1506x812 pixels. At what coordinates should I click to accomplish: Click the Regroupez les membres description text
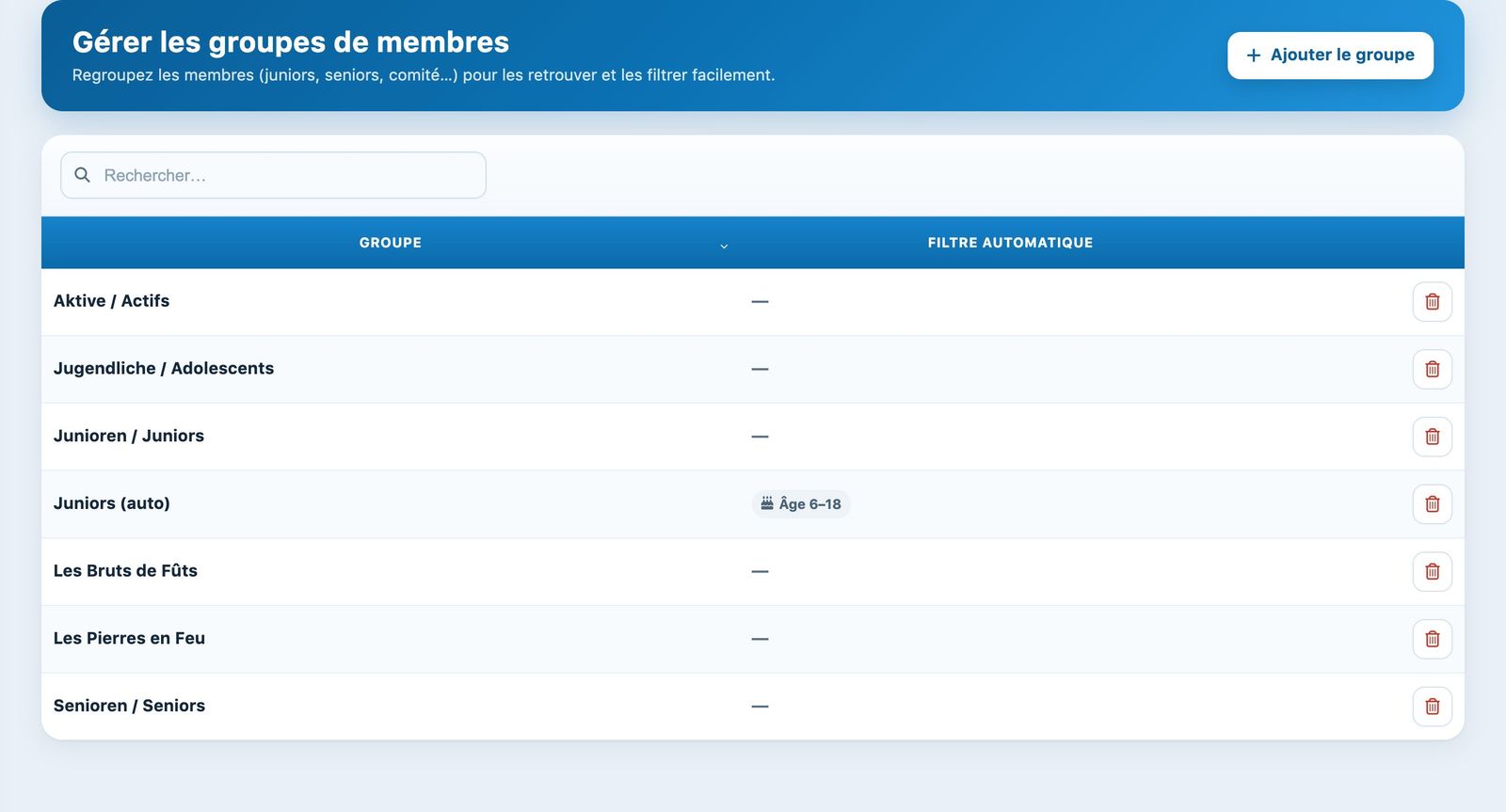pyautogui.click(x=424, y=75)
